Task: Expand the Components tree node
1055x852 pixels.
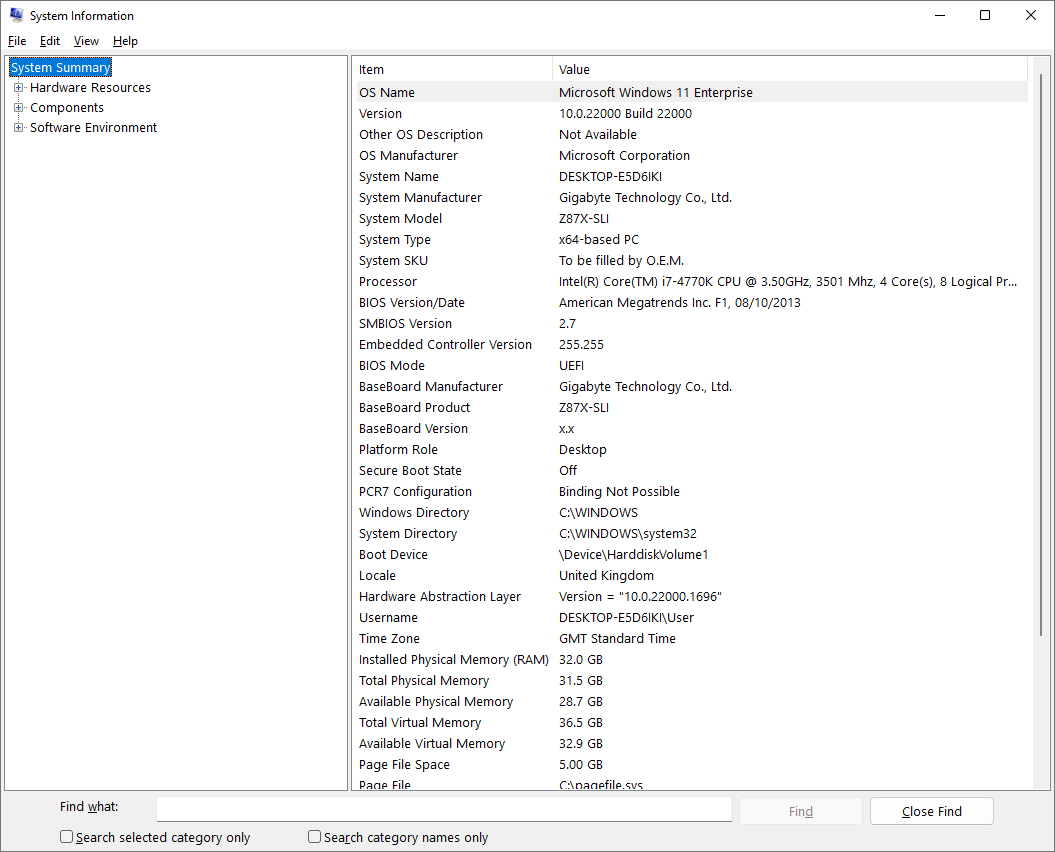Action: 18,108
